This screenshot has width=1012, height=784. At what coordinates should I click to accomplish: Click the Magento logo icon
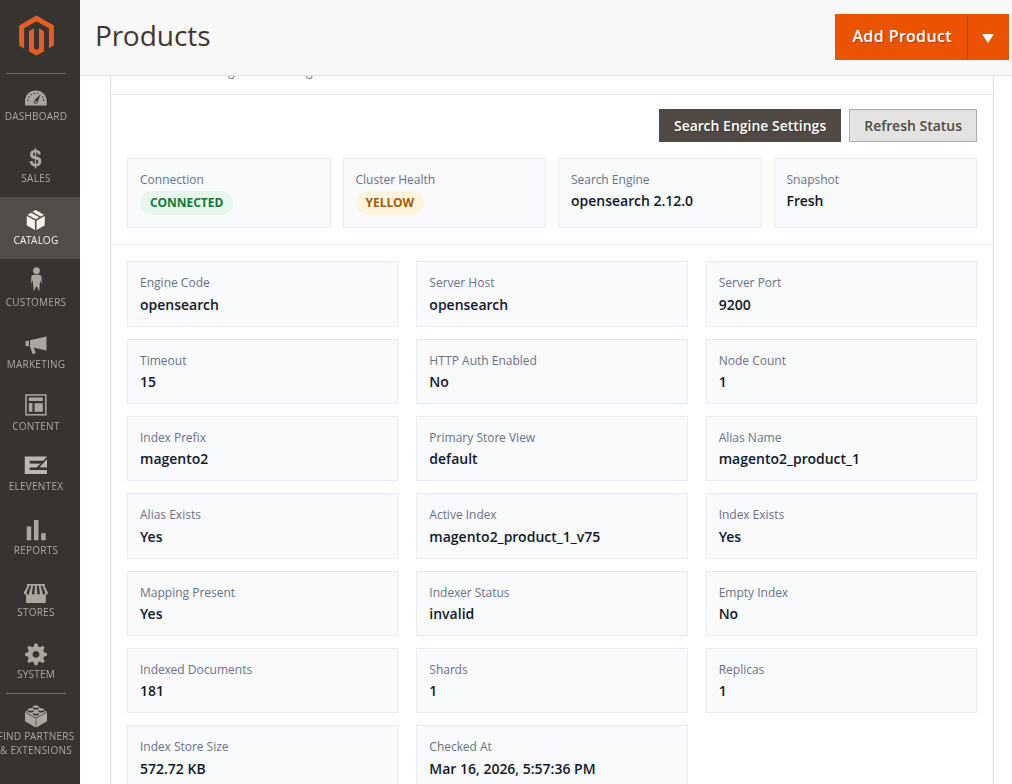[36, 37]
